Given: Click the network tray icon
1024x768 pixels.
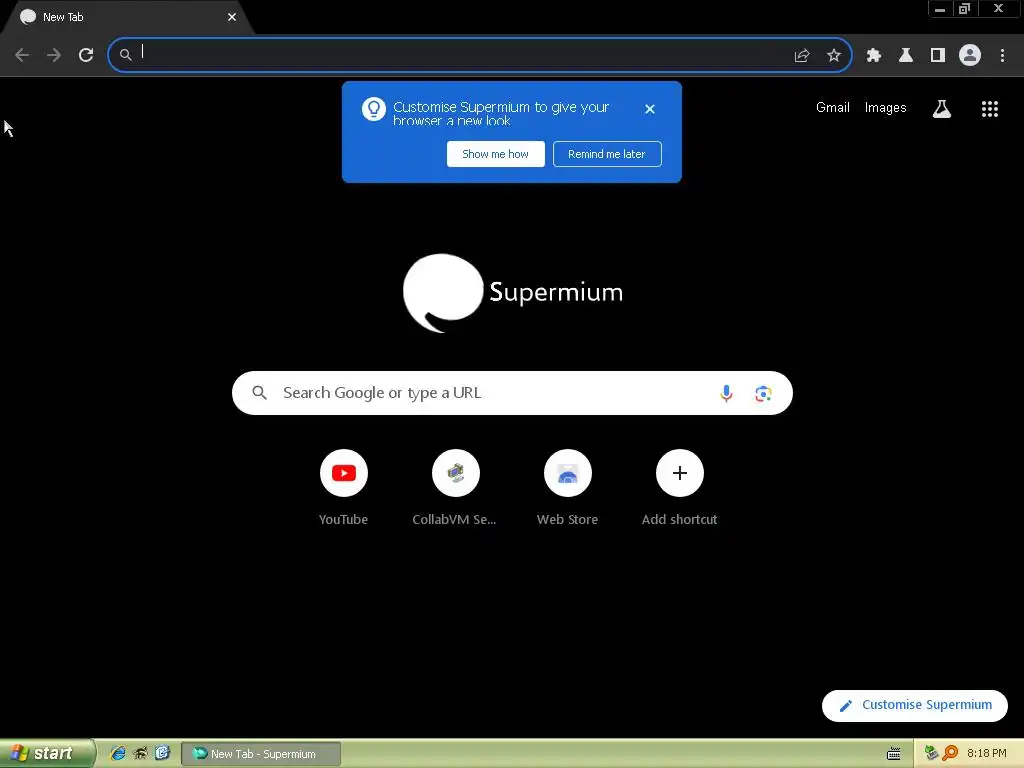Looking at the screenshot, I should (931, 754).
